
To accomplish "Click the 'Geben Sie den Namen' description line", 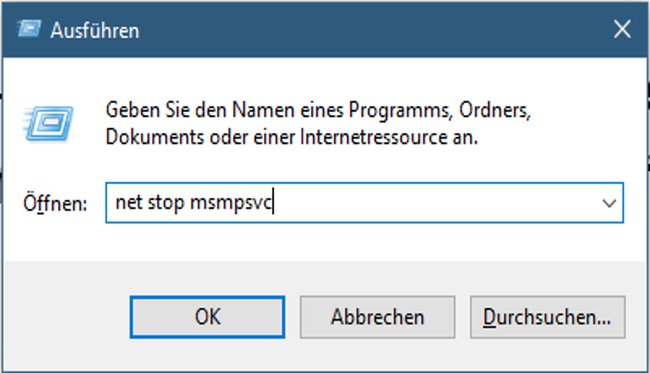I will (318, 111).
